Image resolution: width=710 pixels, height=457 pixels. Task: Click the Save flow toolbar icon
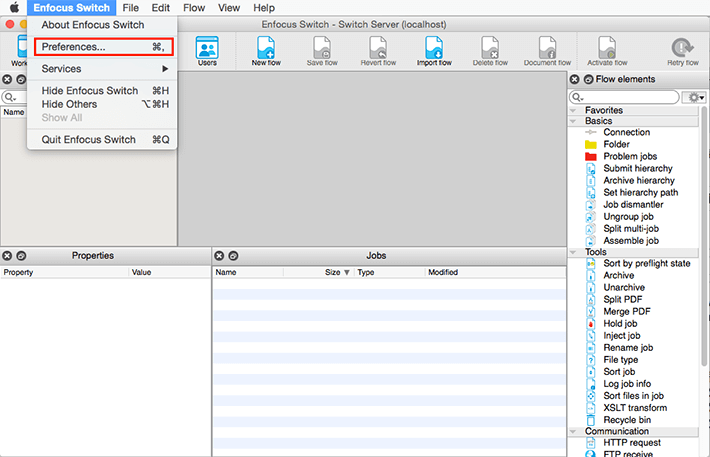(x=322, y=51)
